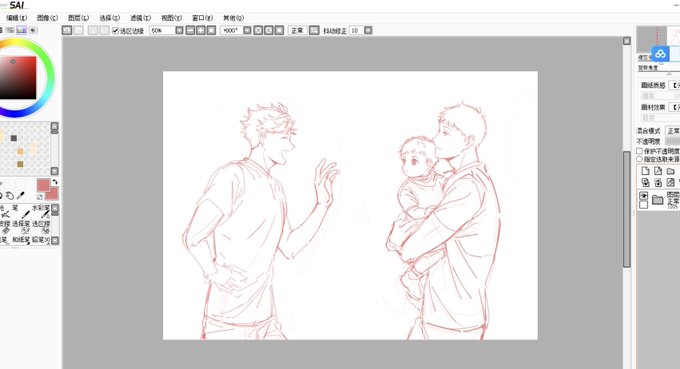
Task: Open the zoom level dropdown arrow
Action: tap(179, 30)
